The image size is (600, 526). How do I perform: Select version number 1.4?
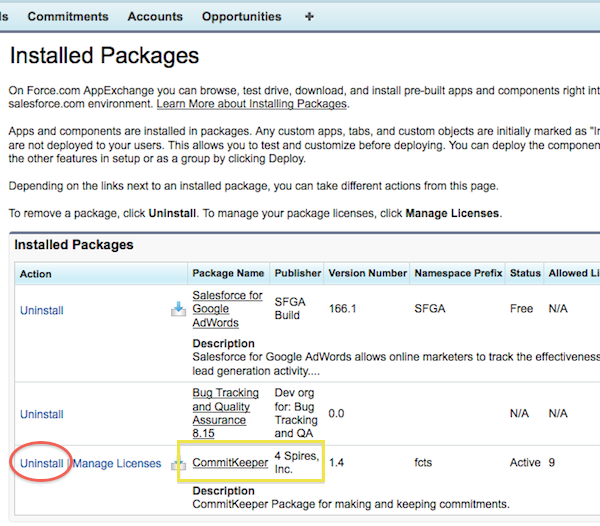point(336,463)
